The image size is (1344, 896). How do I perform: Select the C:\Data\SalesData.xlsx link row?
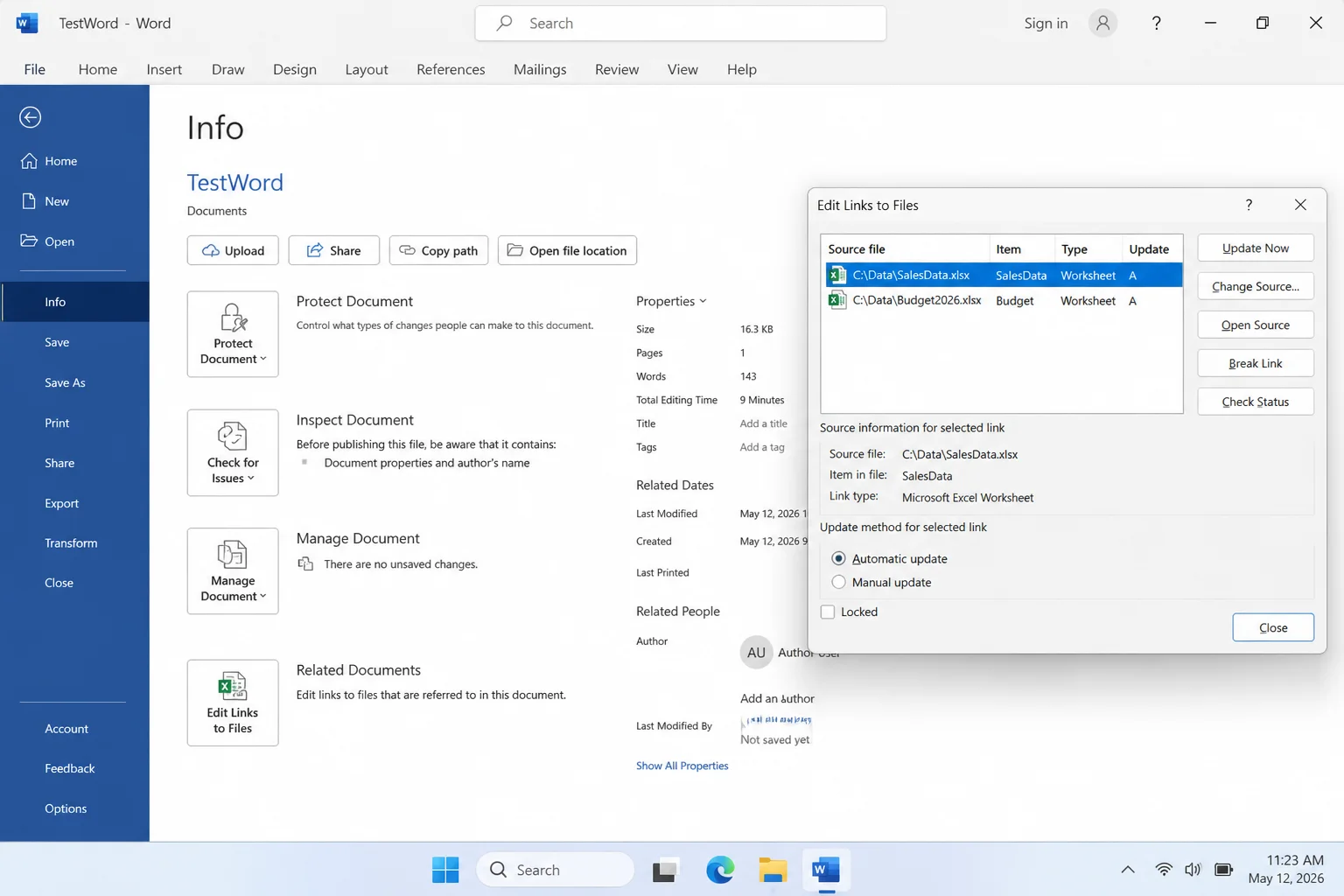pos(1002,275)
